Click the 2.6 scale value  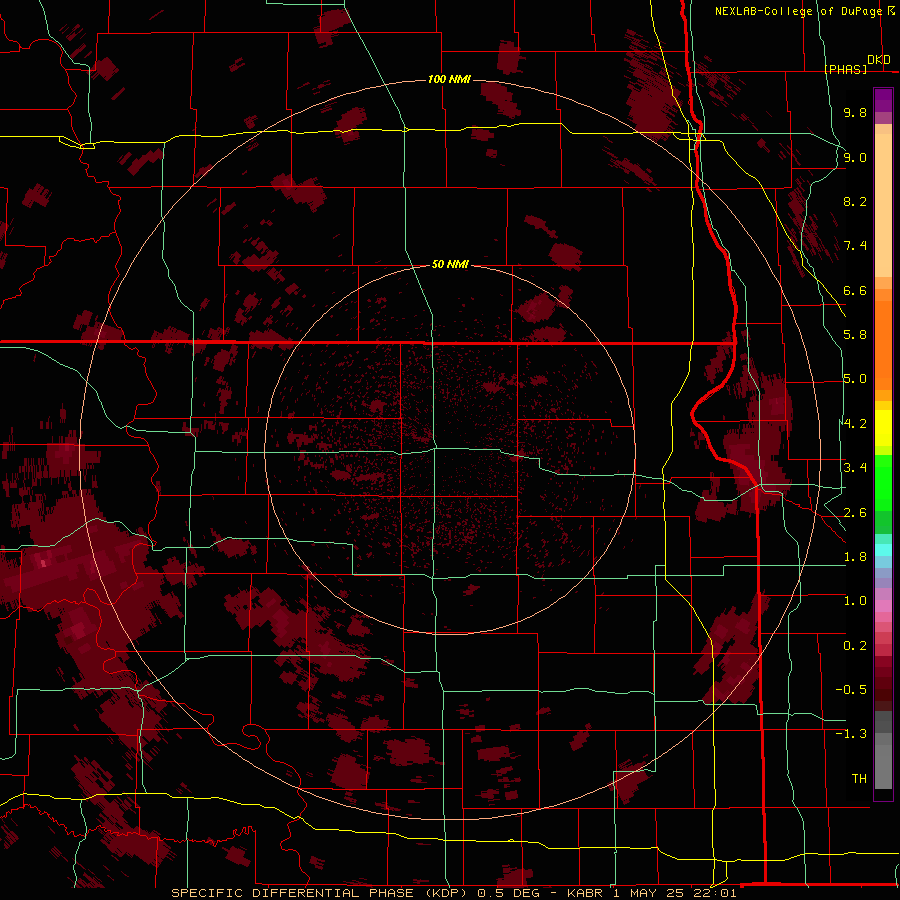click(855, 513)
